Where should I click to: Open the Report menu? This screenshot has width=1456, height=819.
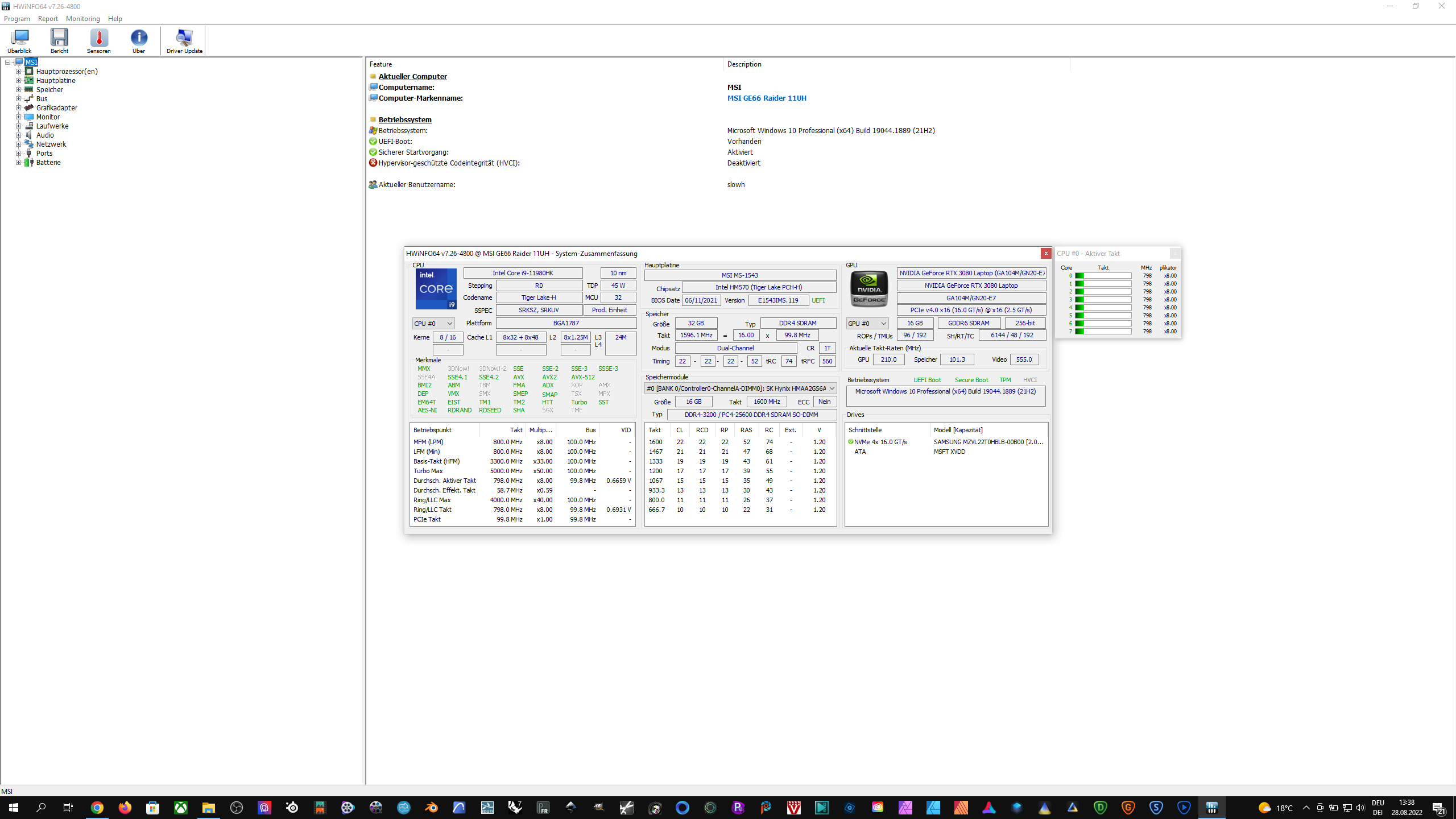48,19
